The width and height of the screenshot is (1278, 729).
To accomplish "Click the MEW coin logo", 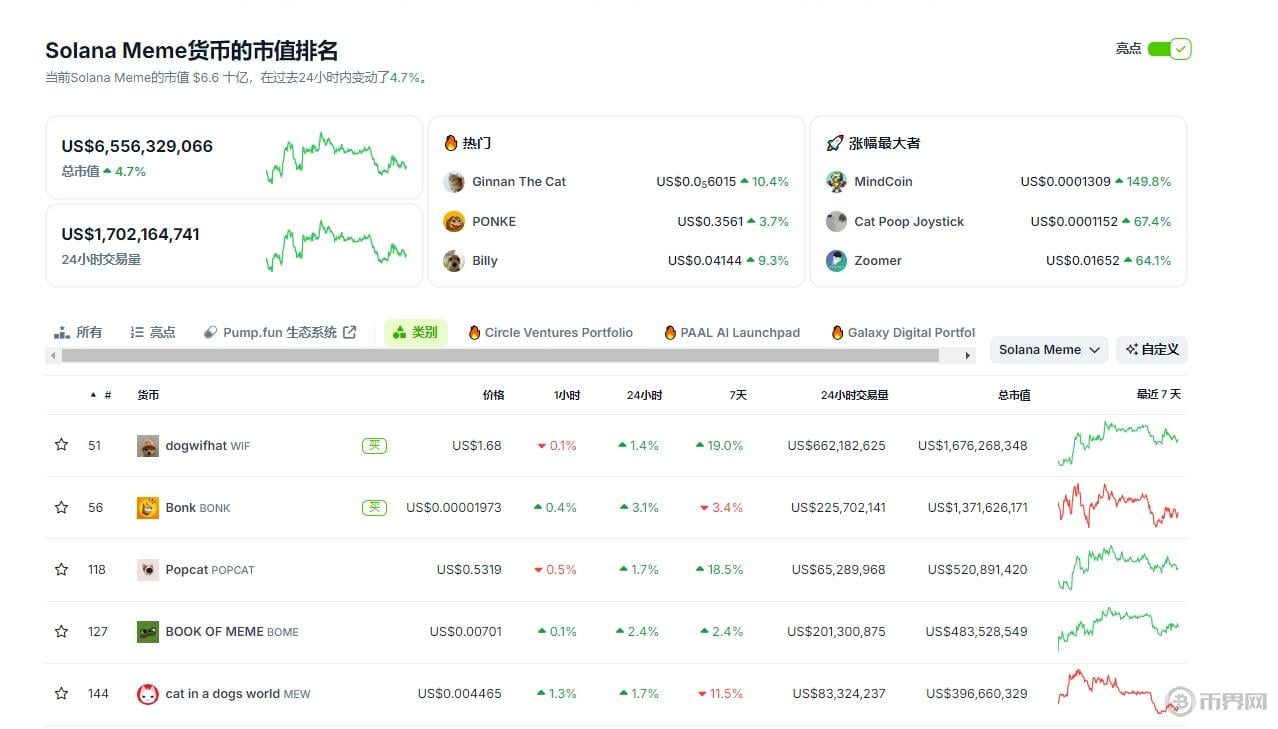I will (148, 694).
